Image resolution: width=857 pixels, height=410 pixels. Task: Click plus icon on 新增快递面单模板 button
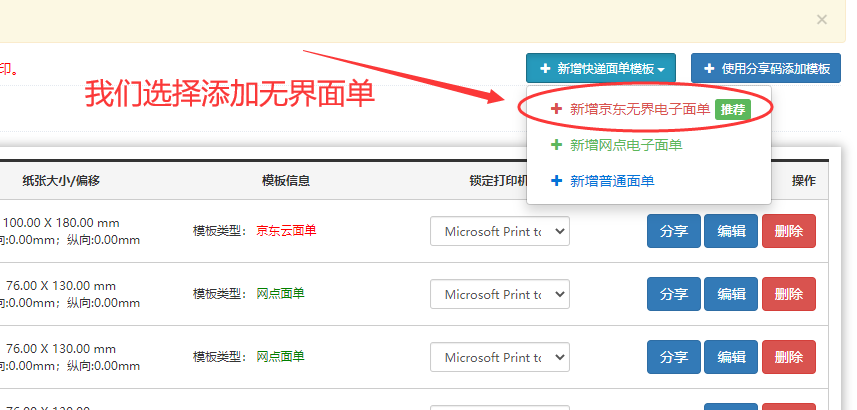(545, 69)
